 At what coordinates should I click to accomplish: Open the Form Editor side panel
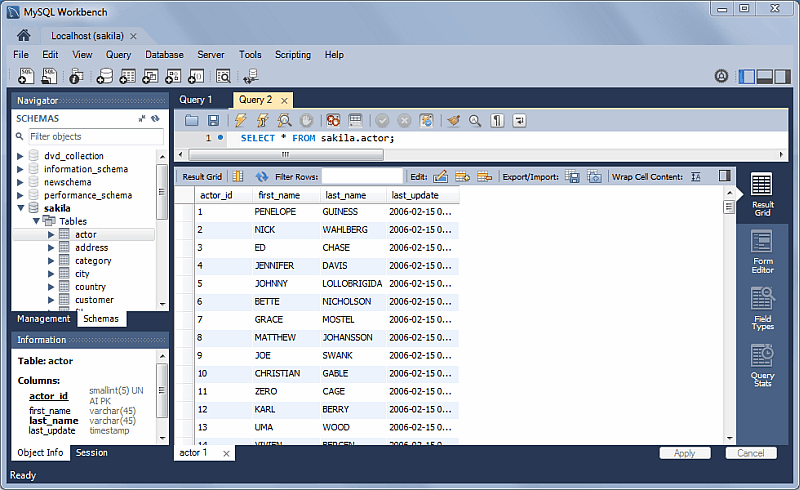762,250
